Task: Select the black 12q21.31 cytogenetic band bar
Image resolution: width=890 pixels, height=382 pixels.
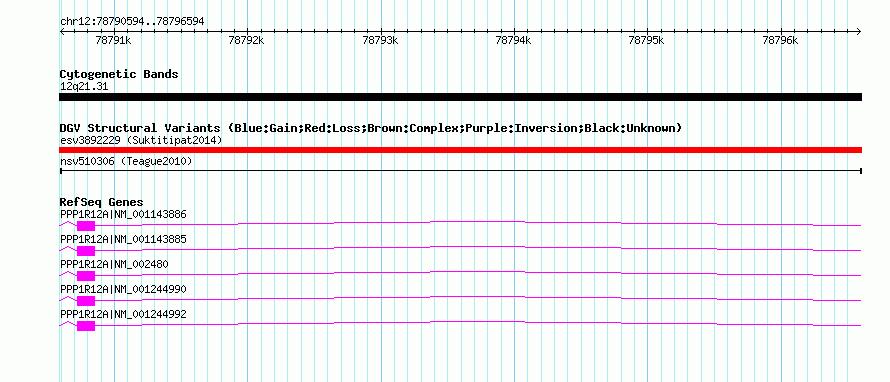Action: tap(460, 97)
